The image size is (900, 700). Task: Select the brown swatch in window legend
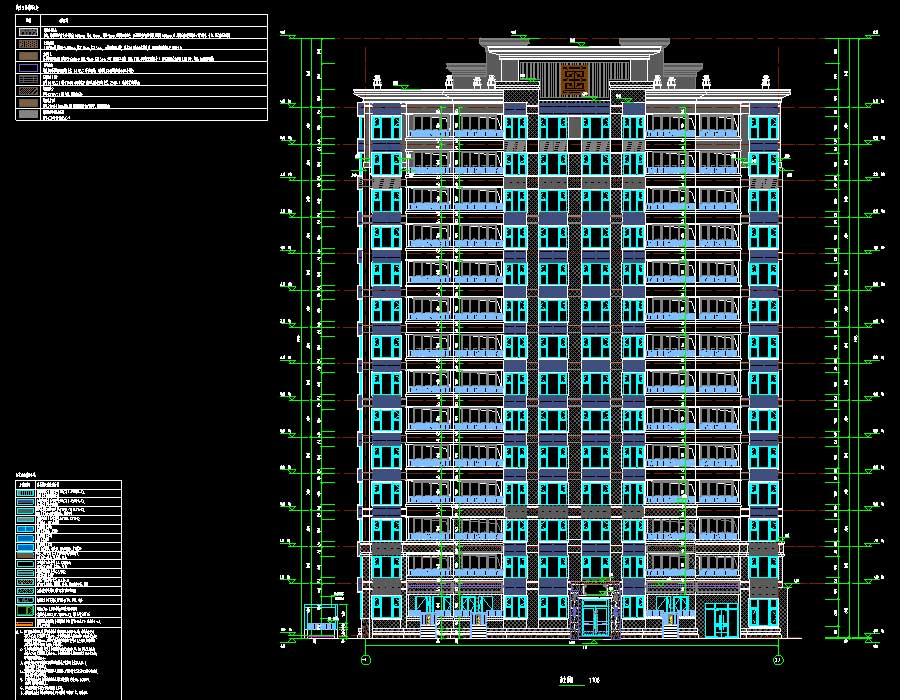coord(25,555)
